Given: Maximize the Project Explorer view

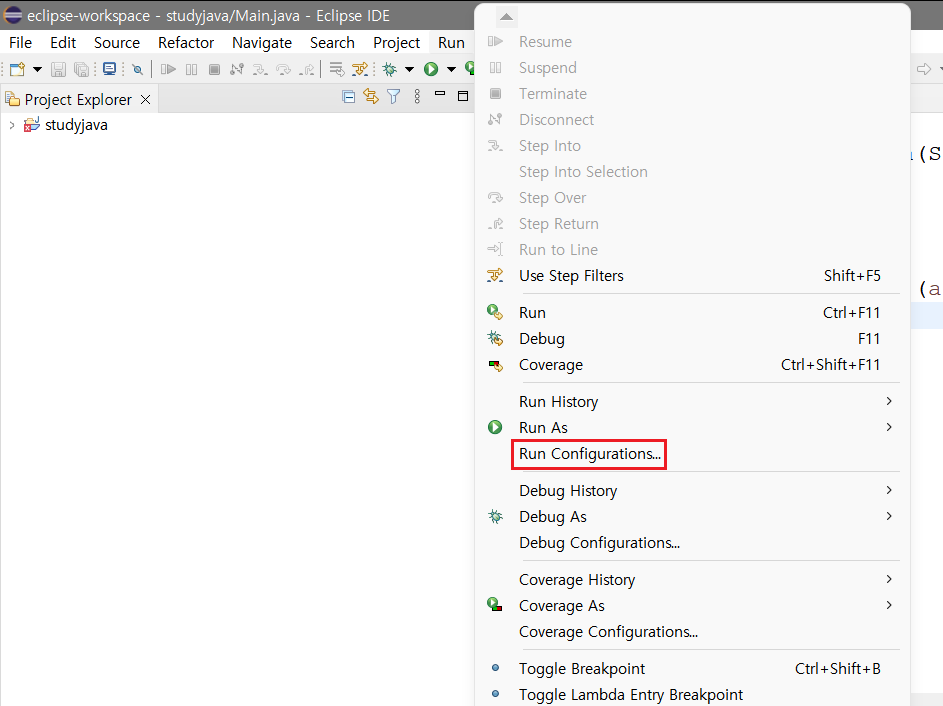Looking at the screenshot, I should coord(463,96).
